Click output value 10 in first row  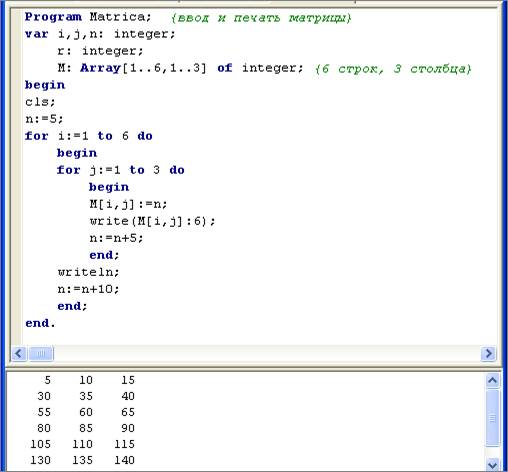pyautogui.click(x=86, y=380)
